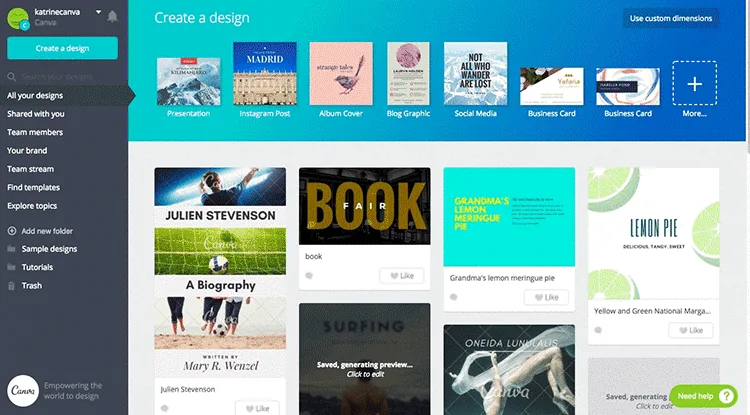Click the Trash bin icon

tap(11, 285)
